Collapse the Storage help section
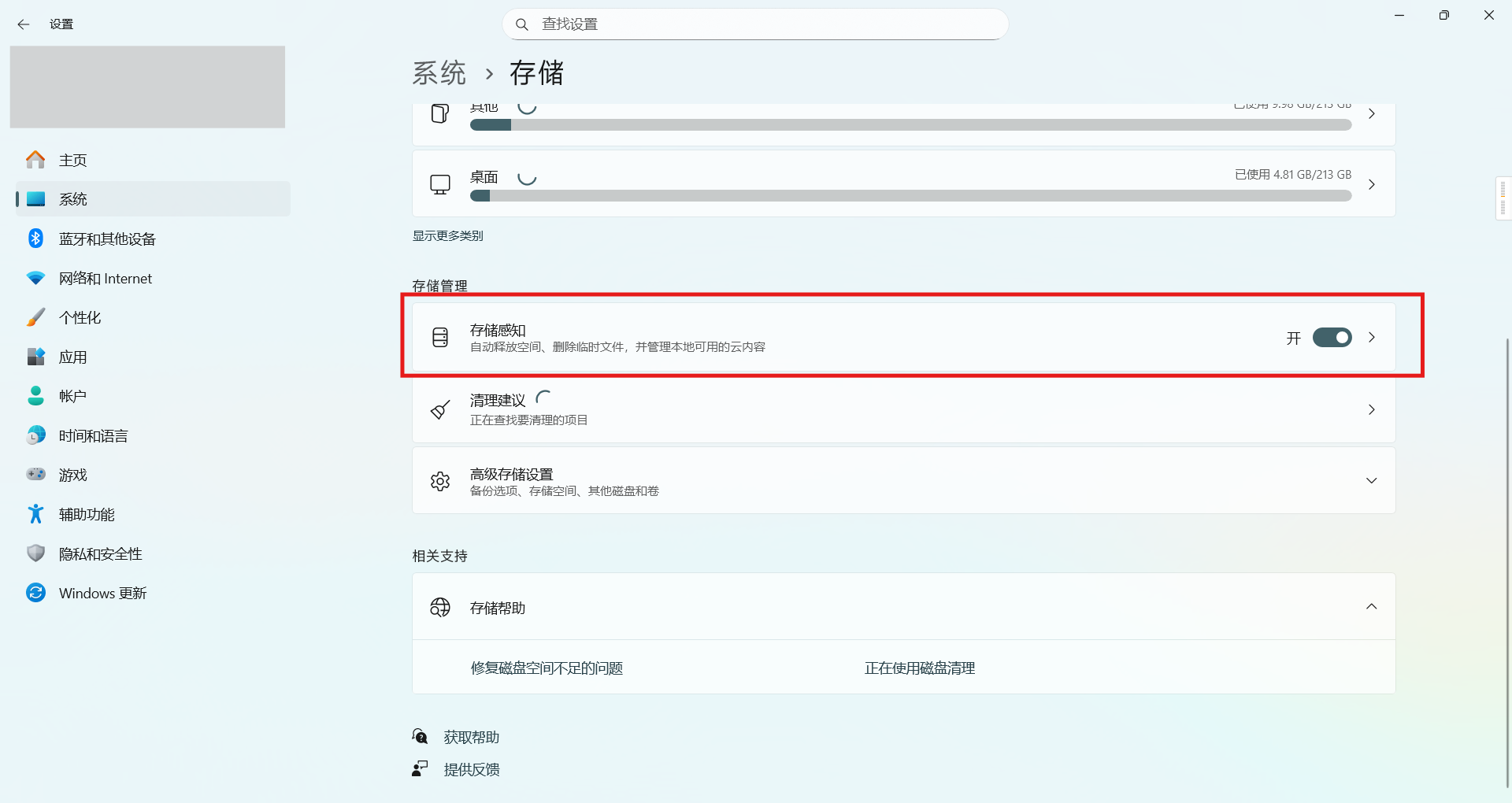 tap(1373, 606)
